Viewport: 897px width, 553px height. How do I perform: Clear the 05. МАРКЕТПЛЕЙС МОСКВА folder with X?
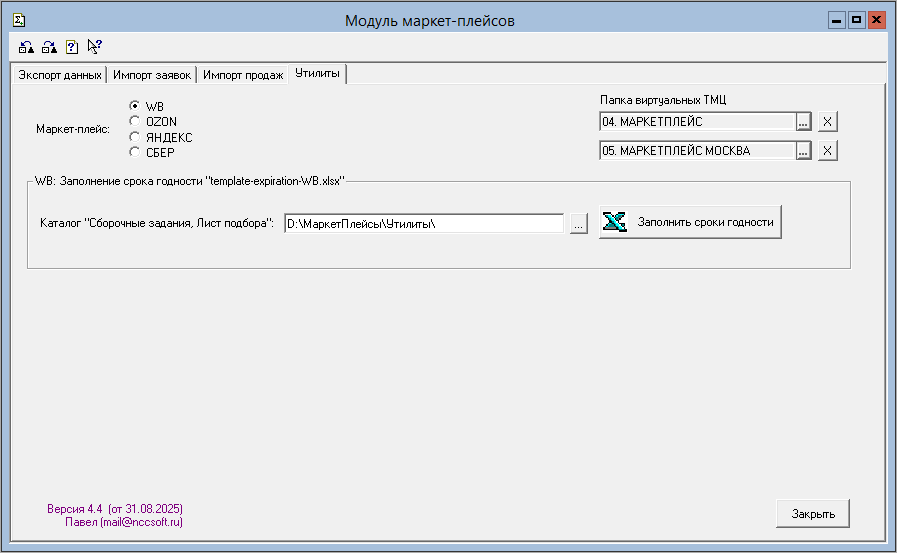click(x=827, y=151)
